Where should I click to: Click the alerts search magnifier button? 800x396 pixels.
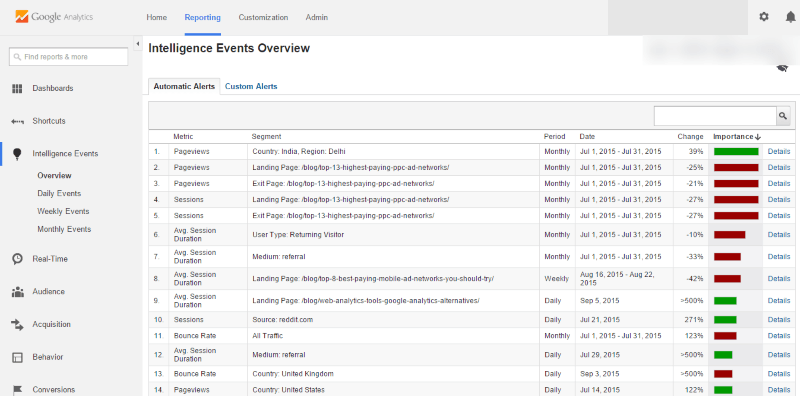tap(783, 116)
